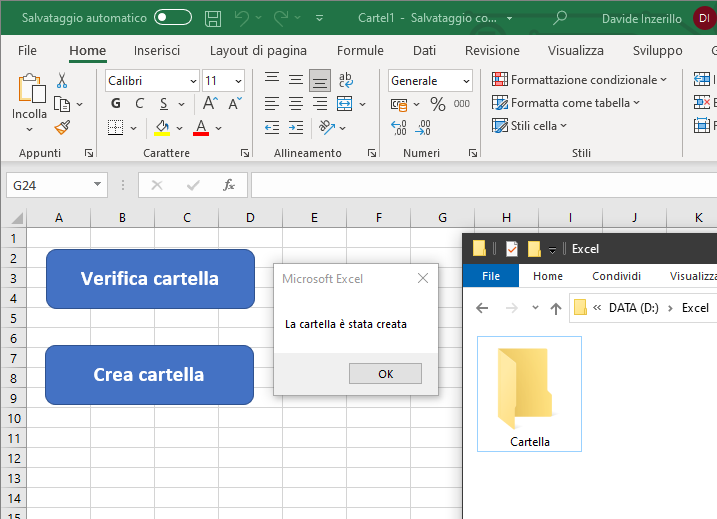Click the Verifica cartella button

pyautogui.click(x=150, y=279)
